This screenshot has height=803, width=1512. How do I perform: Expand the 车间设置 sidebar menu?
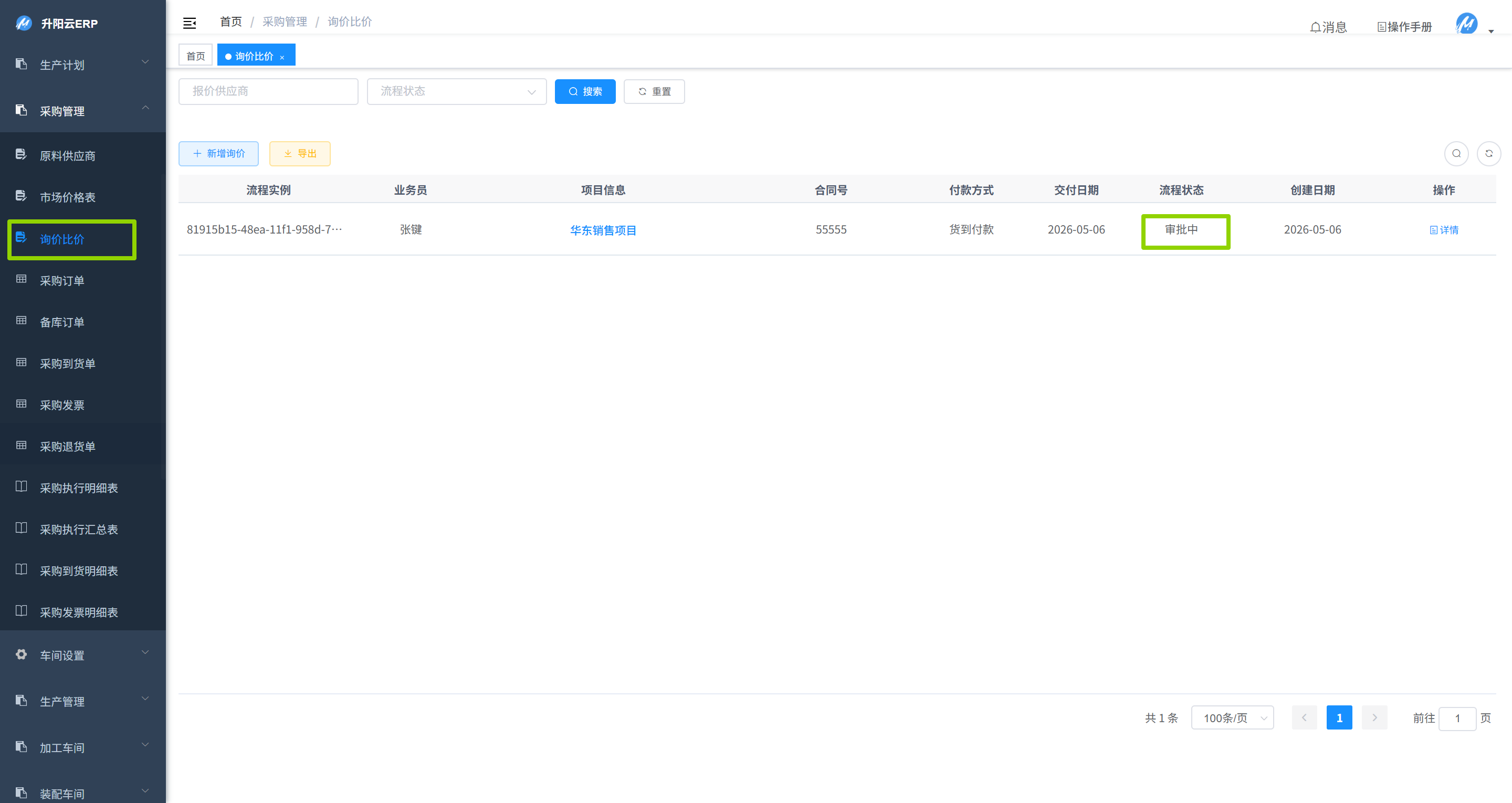click(x=83, y=654)
